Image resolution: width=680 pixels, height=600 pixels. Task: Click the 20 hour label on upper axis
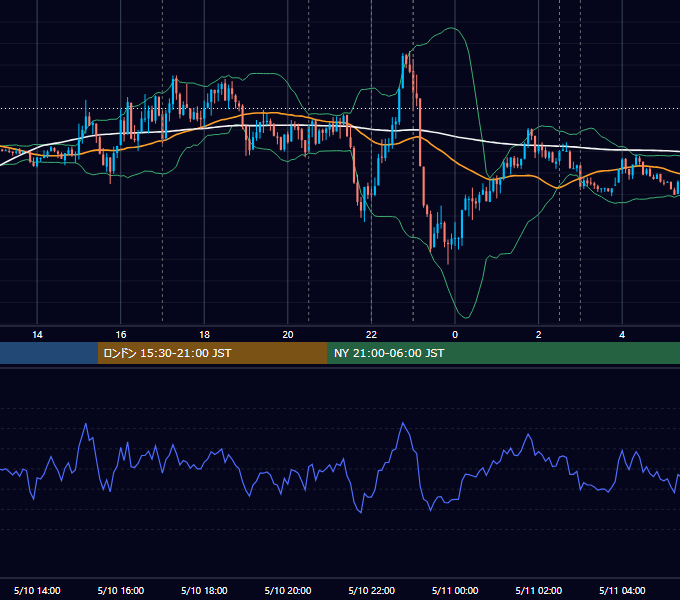288,335
